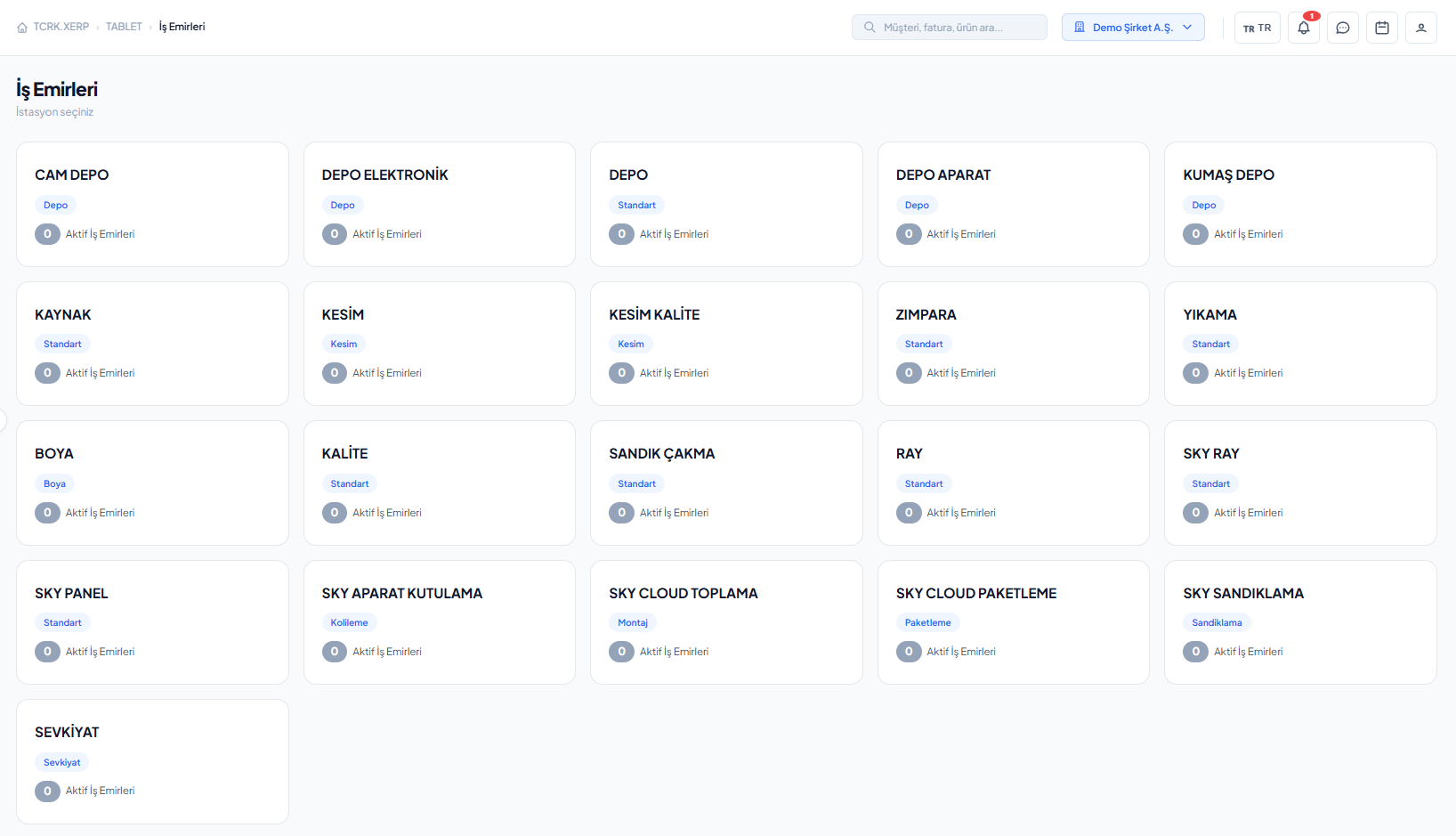
Task: Open the notifications bell icon
Action: 1303,28
